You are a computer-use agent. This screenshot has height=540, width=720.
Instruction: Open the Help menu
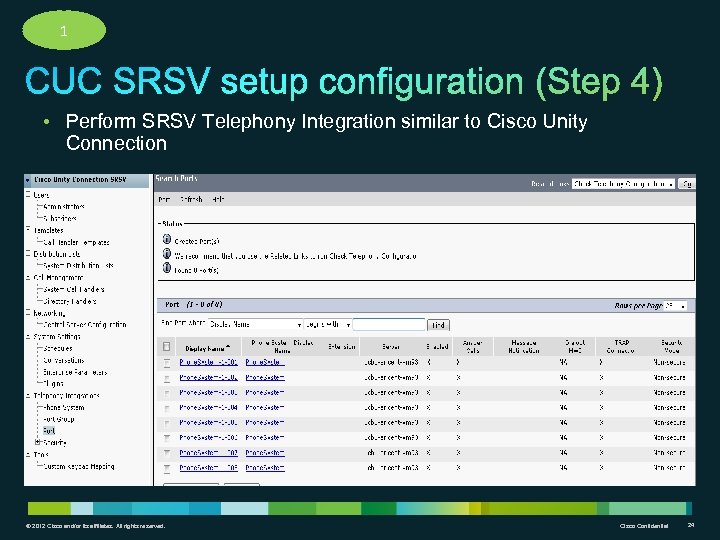pyautogui.click(x=218, y=199)
